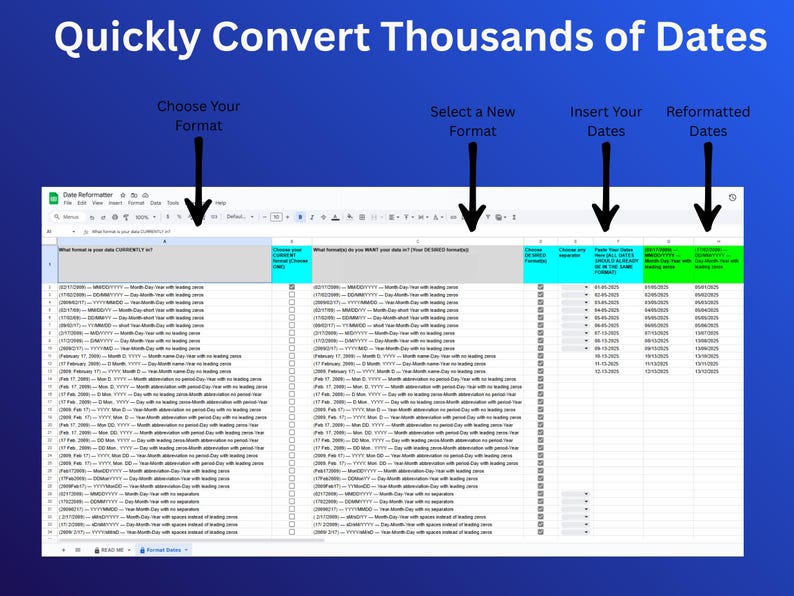This screenshot has width=794, height=596.
Task: Uncheck current-format box for MM/DD/YYYY row
Action: [292, 287]
